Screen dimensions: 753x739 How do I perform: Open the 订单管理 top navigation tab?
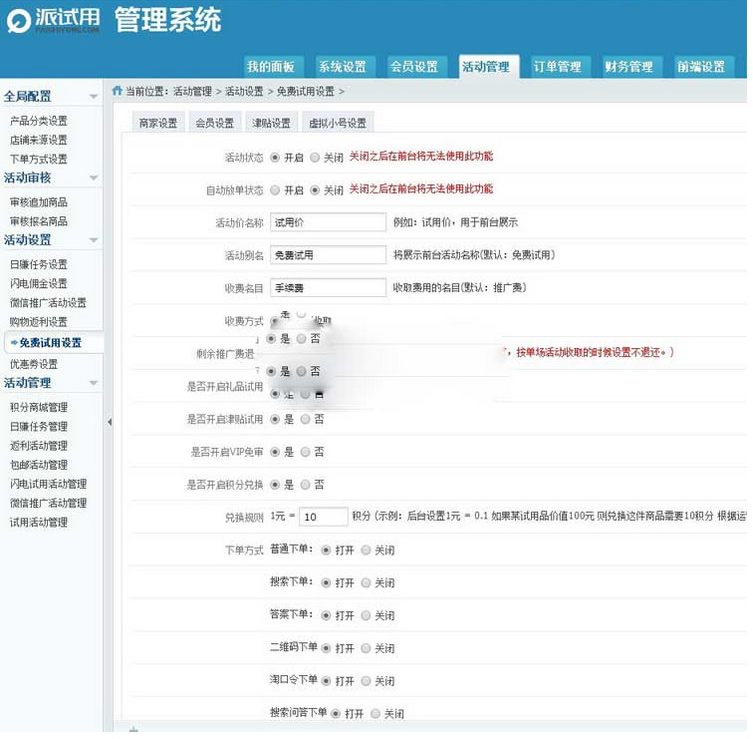556,67
